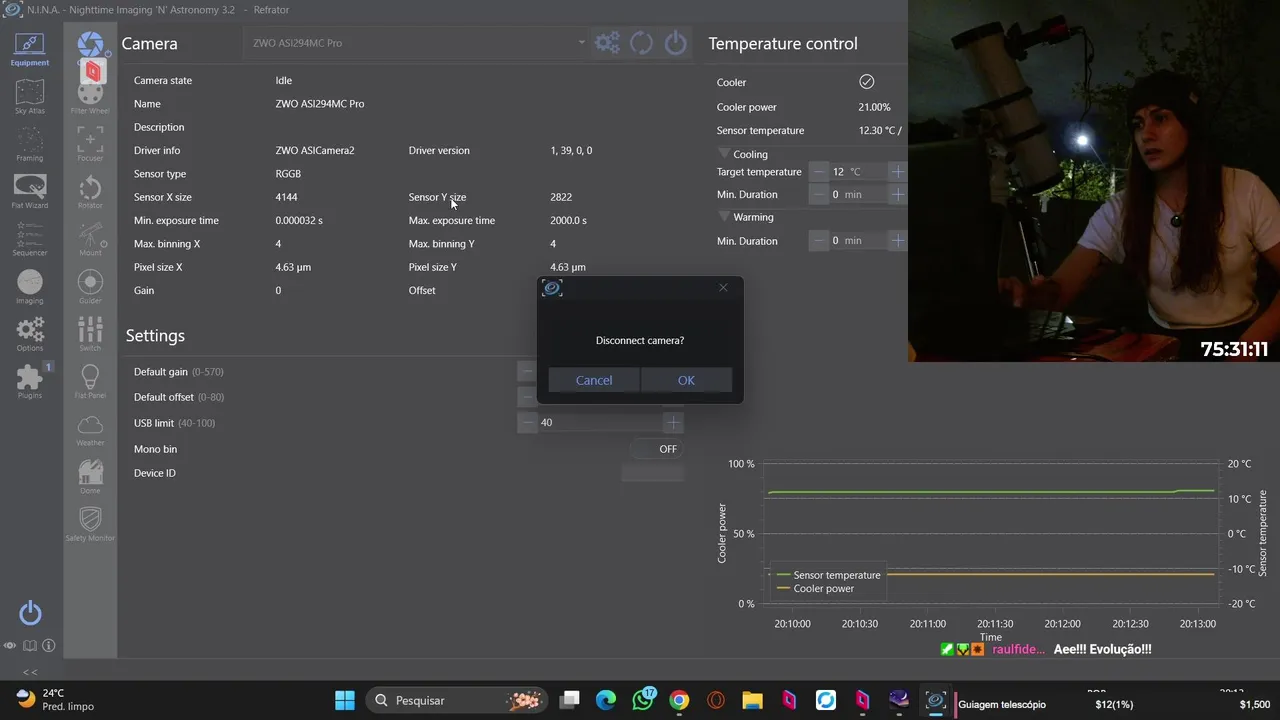
Task: Open camera settings gear icon in header
Action: (x=607, y=43)
